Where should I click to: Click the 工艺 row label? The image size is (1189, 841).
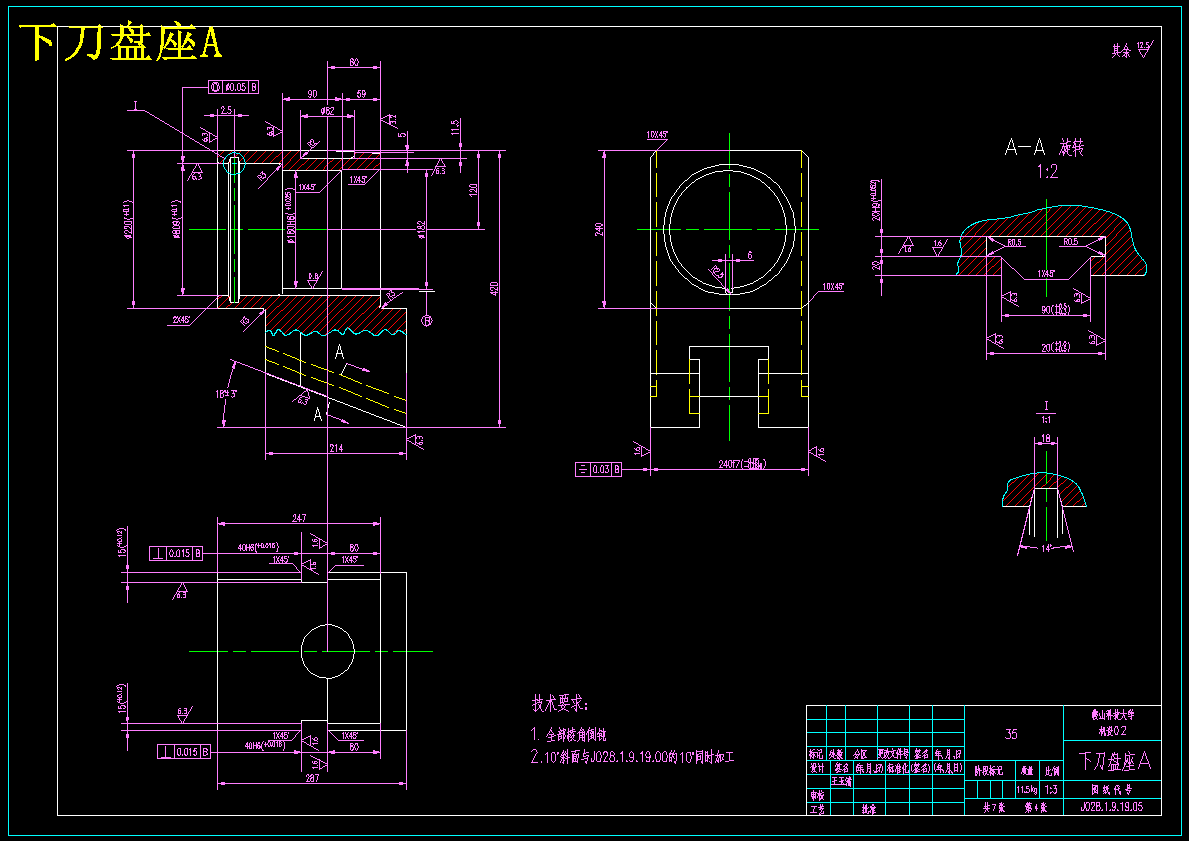tap(816, 809)
